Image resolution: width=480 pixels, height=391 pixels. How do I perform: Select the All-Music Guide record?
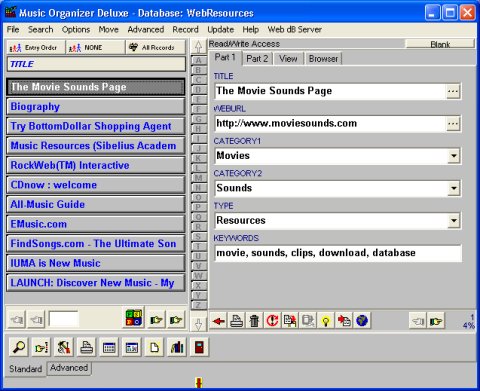[x=96, y=205]
